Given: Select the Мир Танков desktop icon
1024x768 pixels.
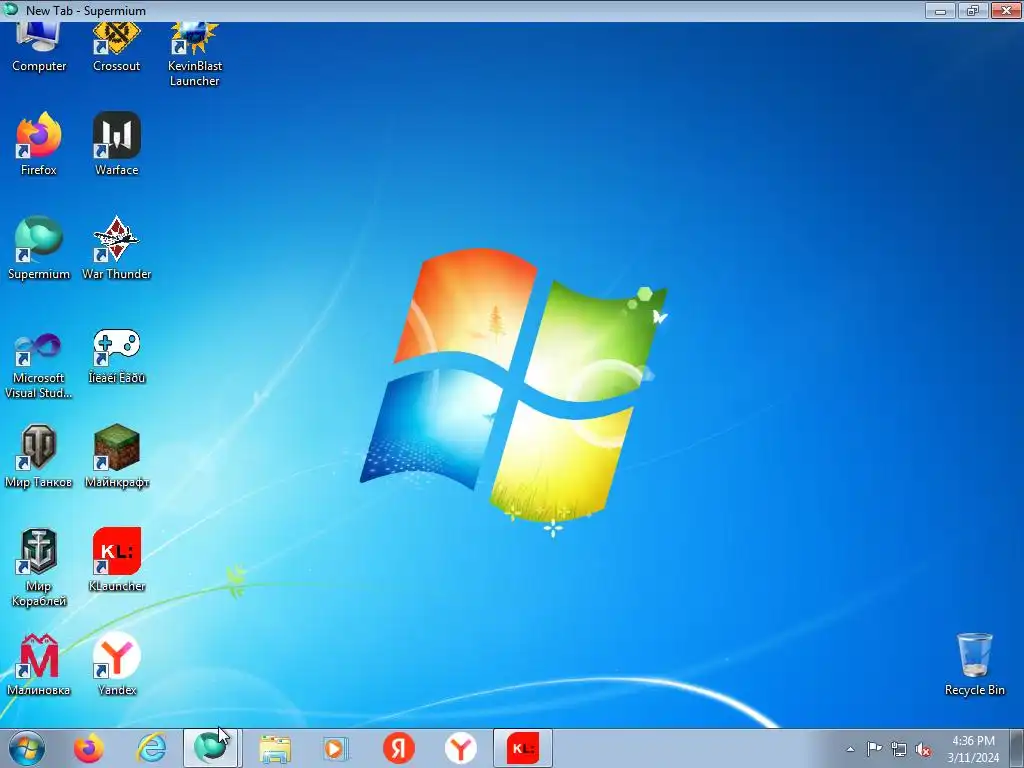Looking at the screenshot, I should tap(39, 456).
